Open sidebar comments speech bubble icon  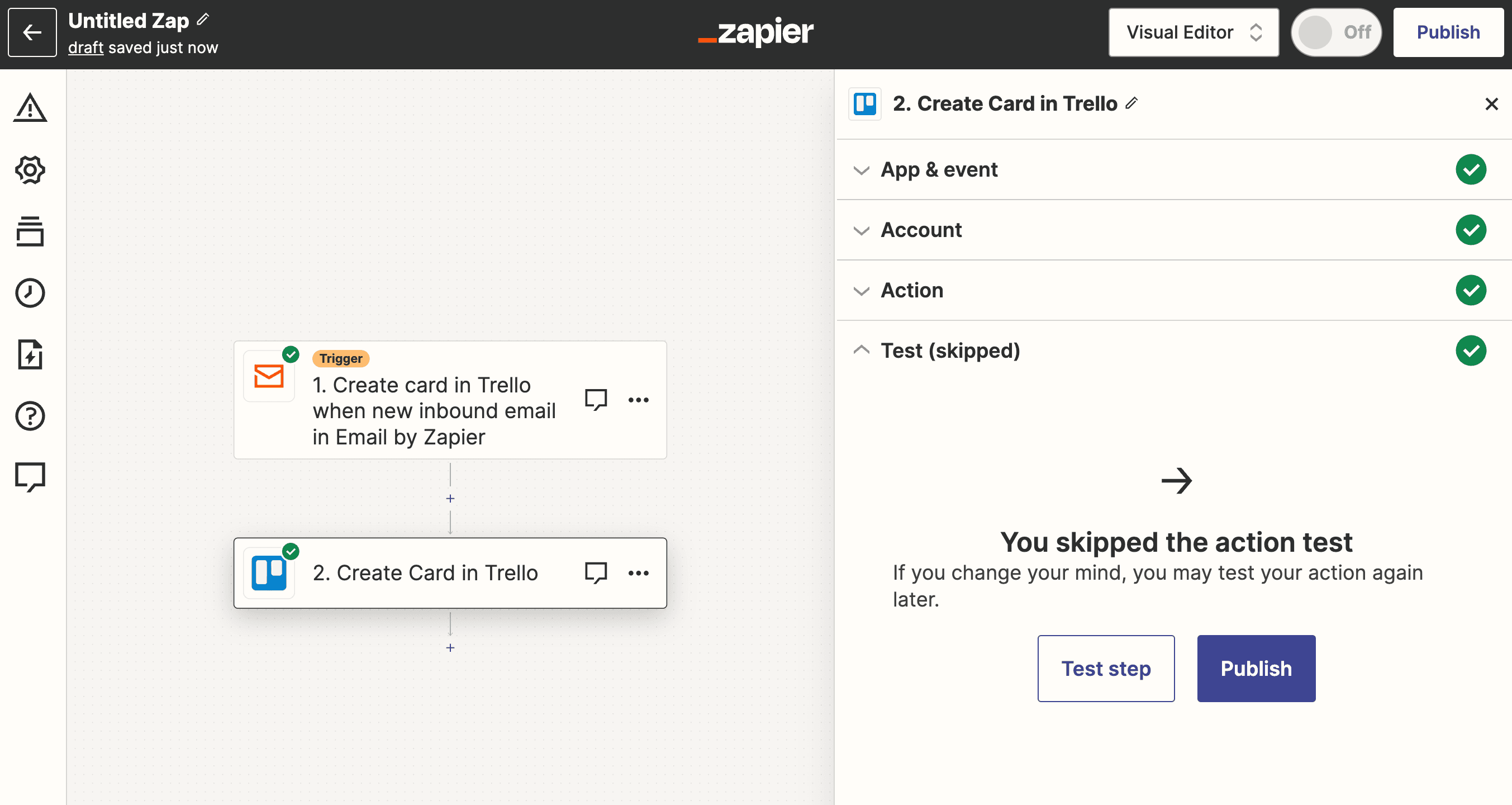click(x=30, y=477)
